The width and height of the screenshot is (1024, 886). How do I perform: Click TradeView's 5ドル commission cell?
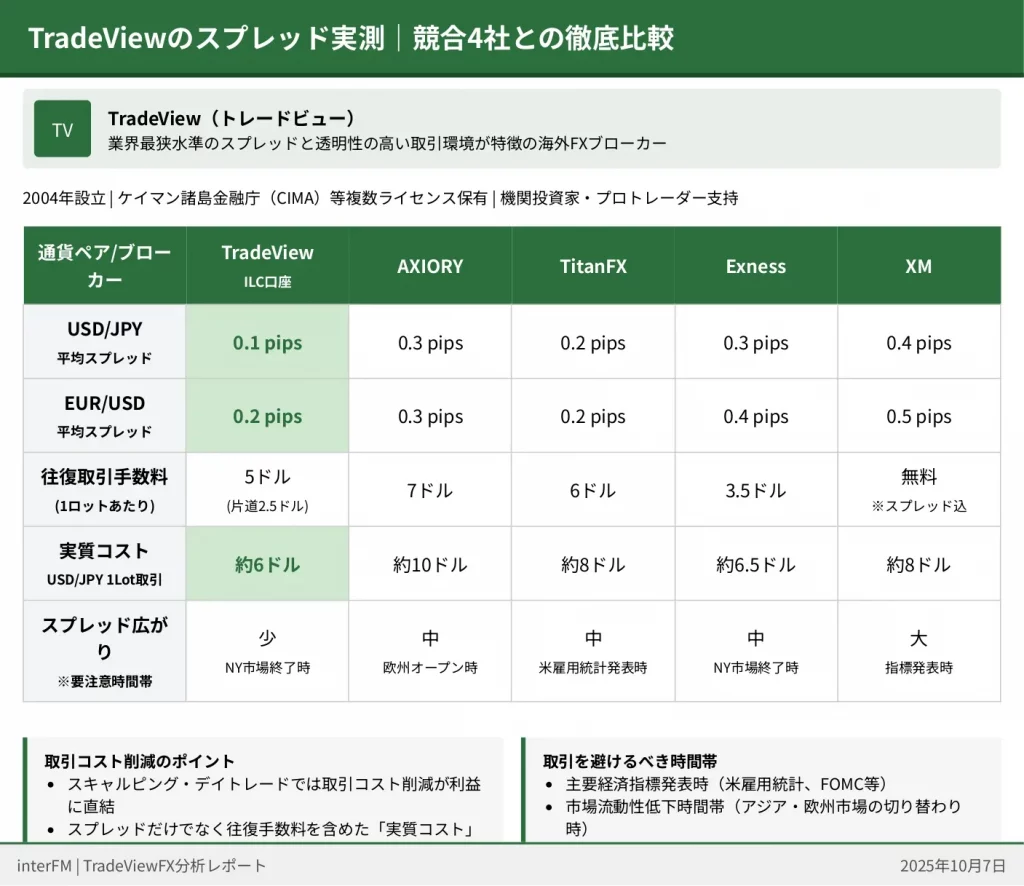pyautogui.click(x=267, y=489)
